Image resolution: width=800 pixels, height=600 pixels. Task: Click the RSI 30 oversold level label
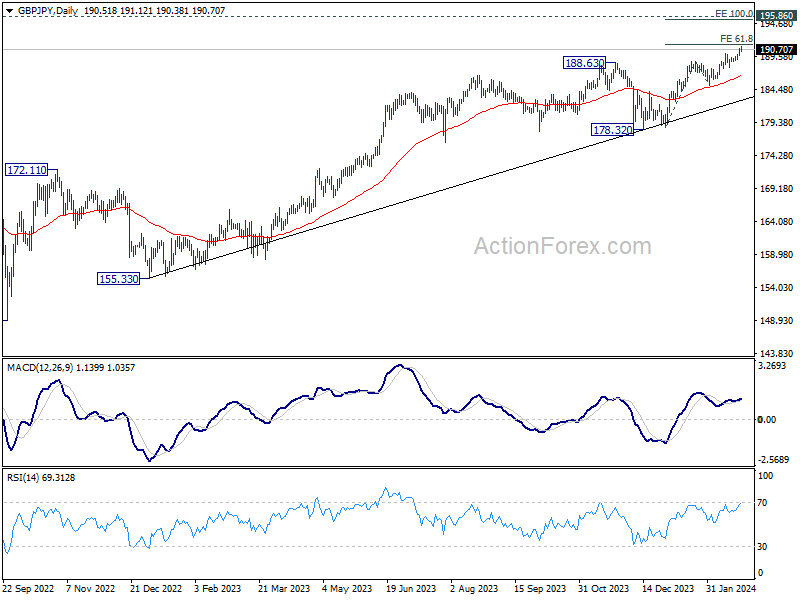(762, 546)
